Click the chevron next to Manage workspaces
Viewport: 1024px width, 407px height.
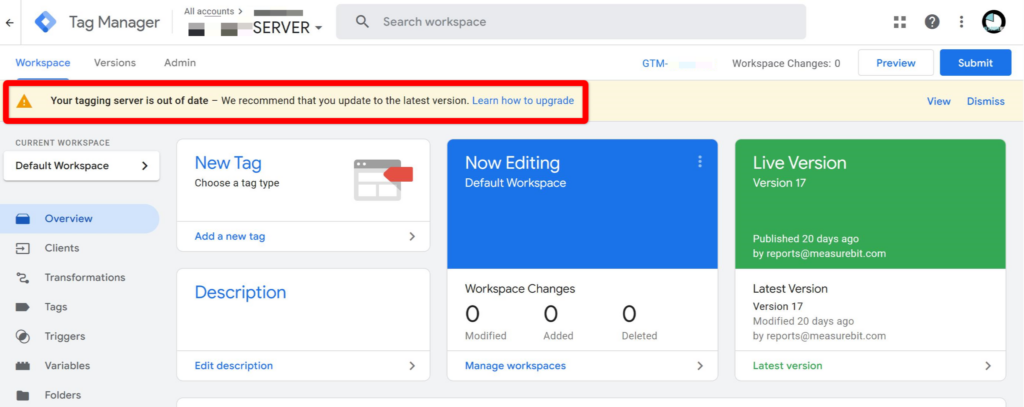[x=700, y=366]
